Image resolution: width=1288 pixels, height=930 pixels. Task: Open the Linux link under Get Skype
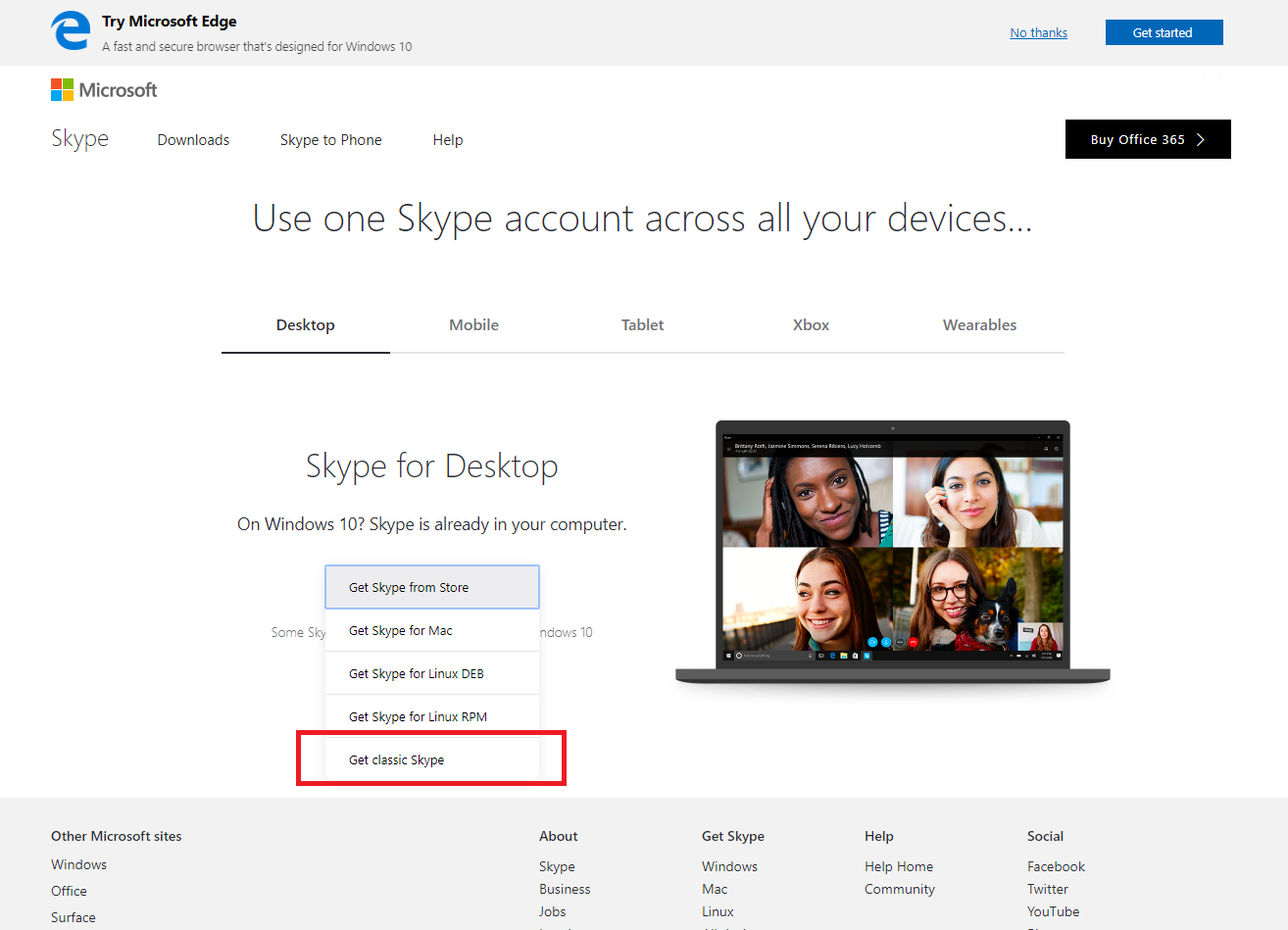tap(718, 911)
